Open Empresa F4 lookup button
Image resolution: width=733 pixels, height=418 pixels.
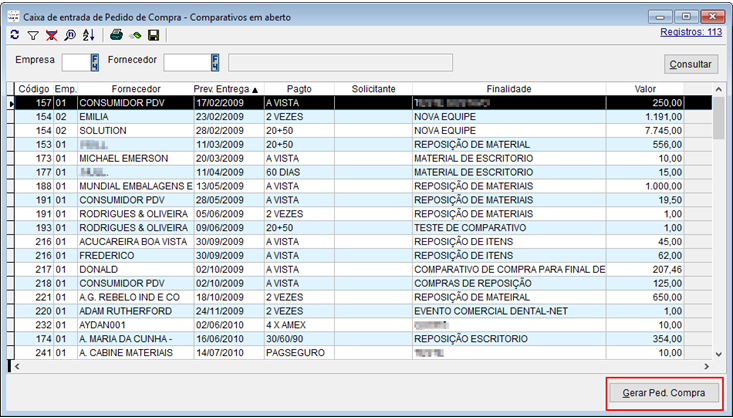95,63
